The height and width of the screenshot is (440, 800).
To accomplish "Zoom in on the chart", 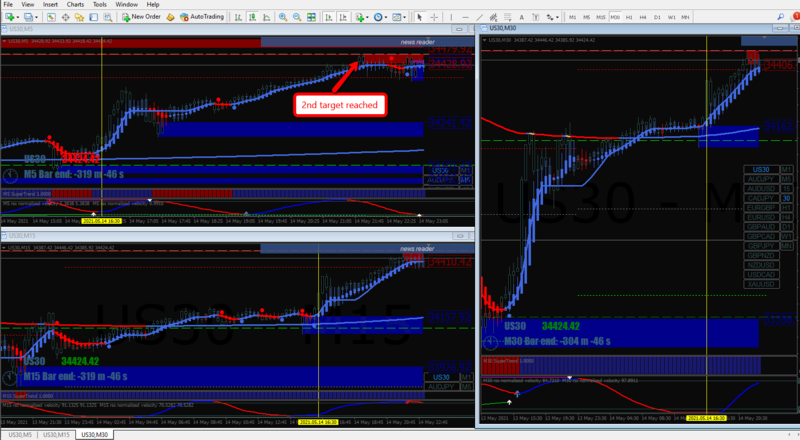I will (283, 17).
